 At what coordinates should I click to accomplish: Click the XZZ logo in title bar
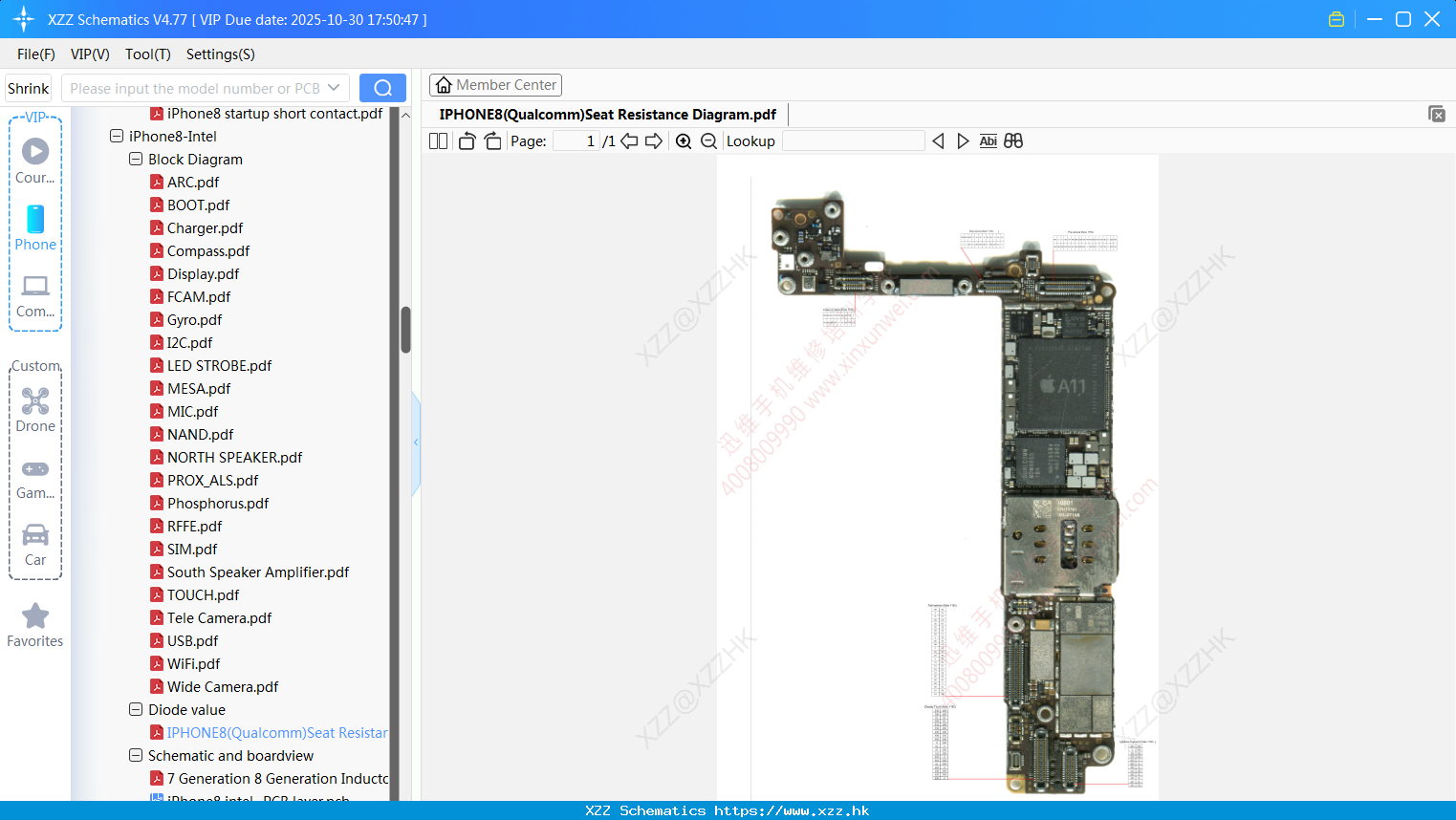(x=24, y=19)
